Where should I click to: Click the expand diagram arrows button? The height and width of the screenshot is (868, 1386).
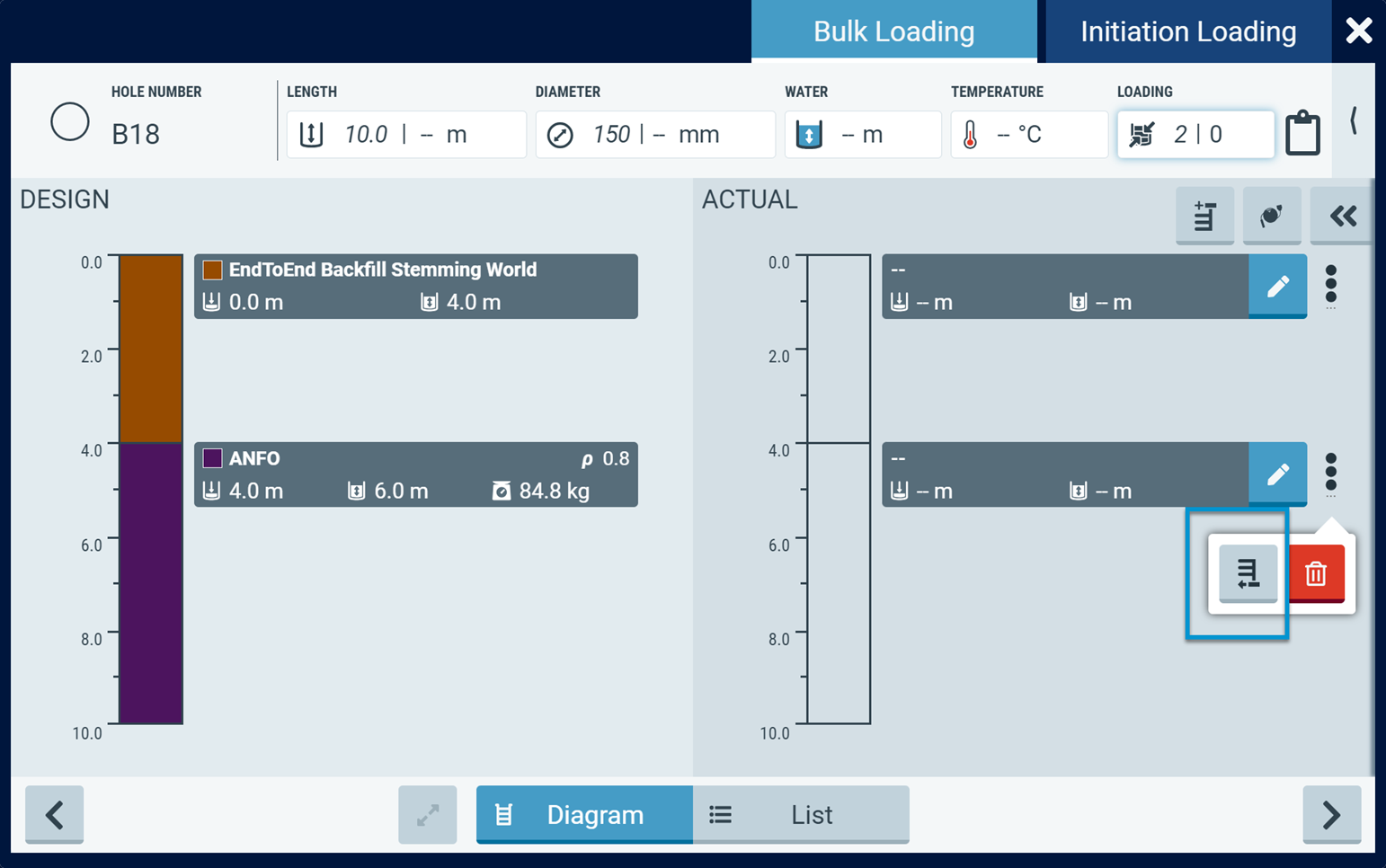point(428,815)
